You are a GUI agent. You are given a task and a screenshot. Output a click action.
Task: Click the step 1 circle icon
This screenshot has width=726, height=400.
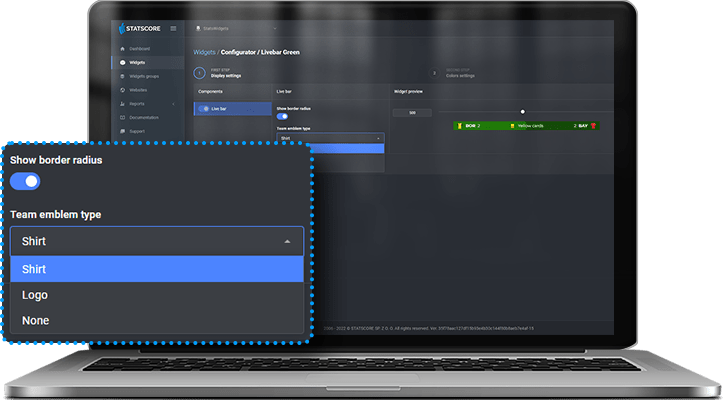(199, 73)
